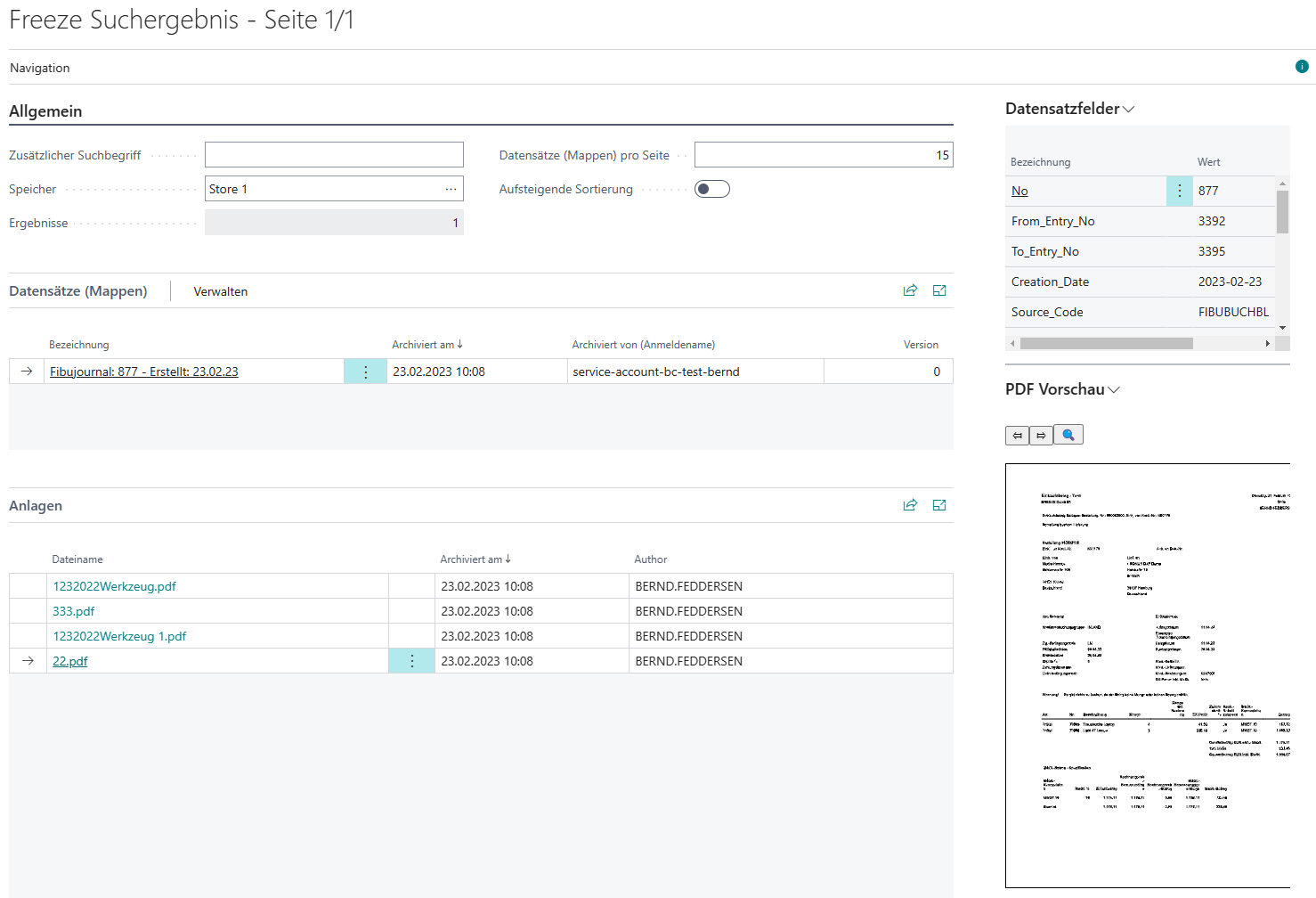
Task: Click the info icon beside Navigation bar
Action: 1302,67
